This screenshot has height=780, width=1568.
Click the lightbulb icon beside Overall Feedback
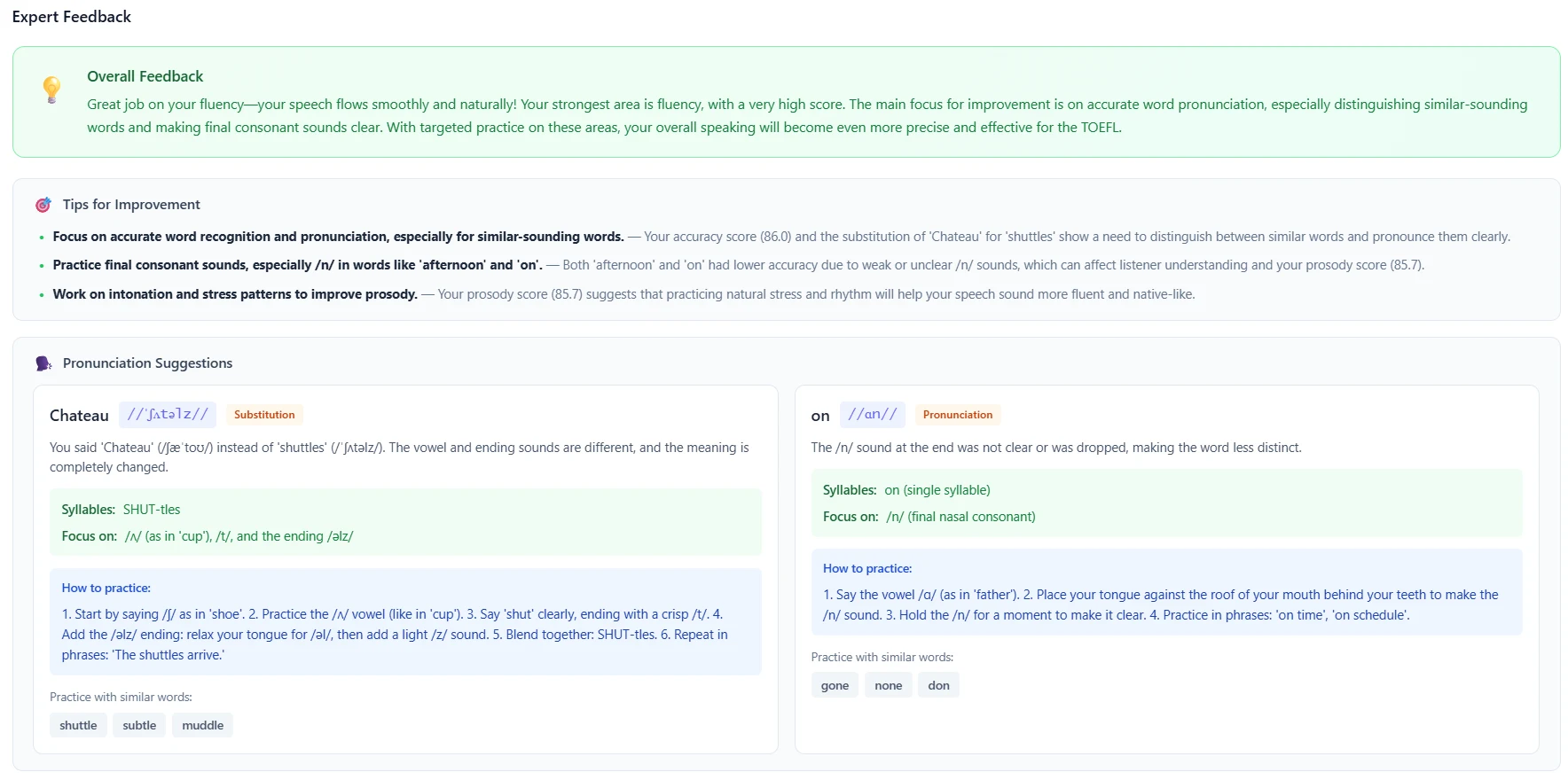51,90
